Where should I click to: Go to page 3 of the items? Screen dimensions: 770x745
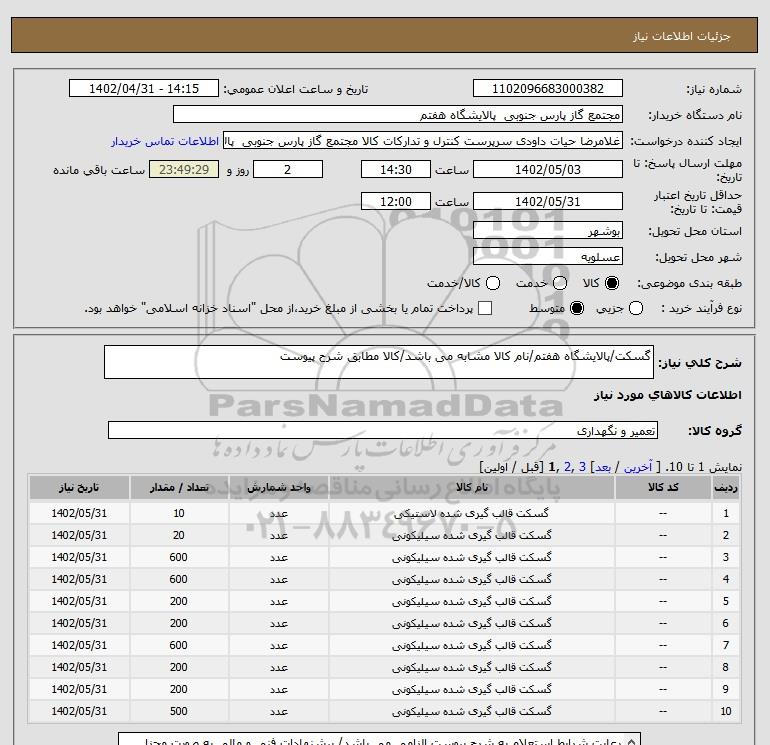tap(582, 467)
